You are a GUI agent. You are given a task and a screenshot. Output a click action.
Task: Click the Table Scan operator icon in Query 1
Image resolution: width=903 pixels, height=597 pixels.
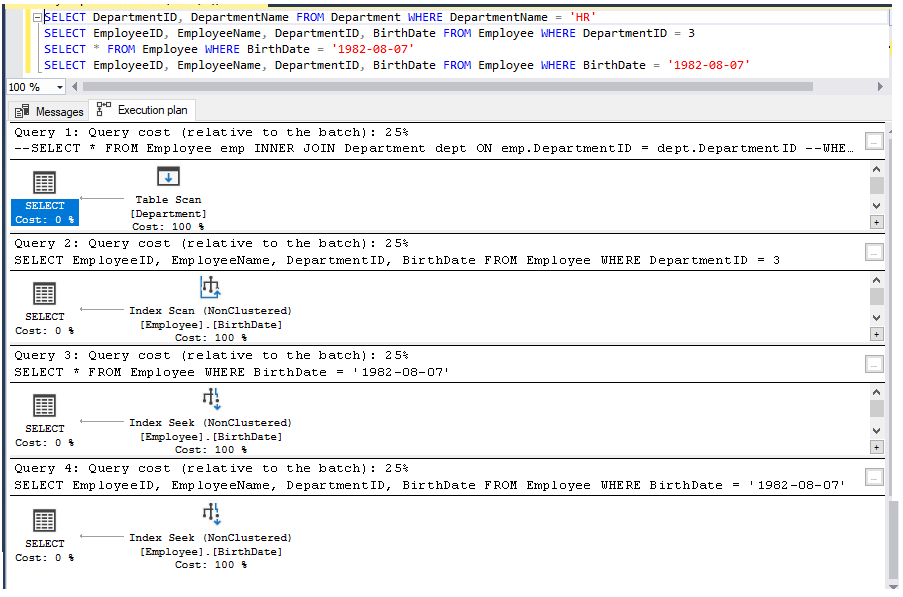[x=168, y=176]
